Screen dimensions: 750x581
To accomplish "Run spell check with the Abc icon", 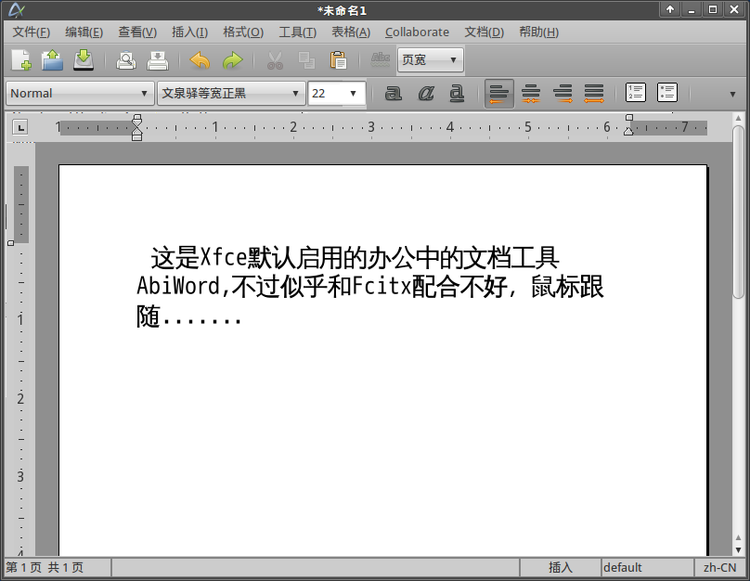I will coord(380,59).
